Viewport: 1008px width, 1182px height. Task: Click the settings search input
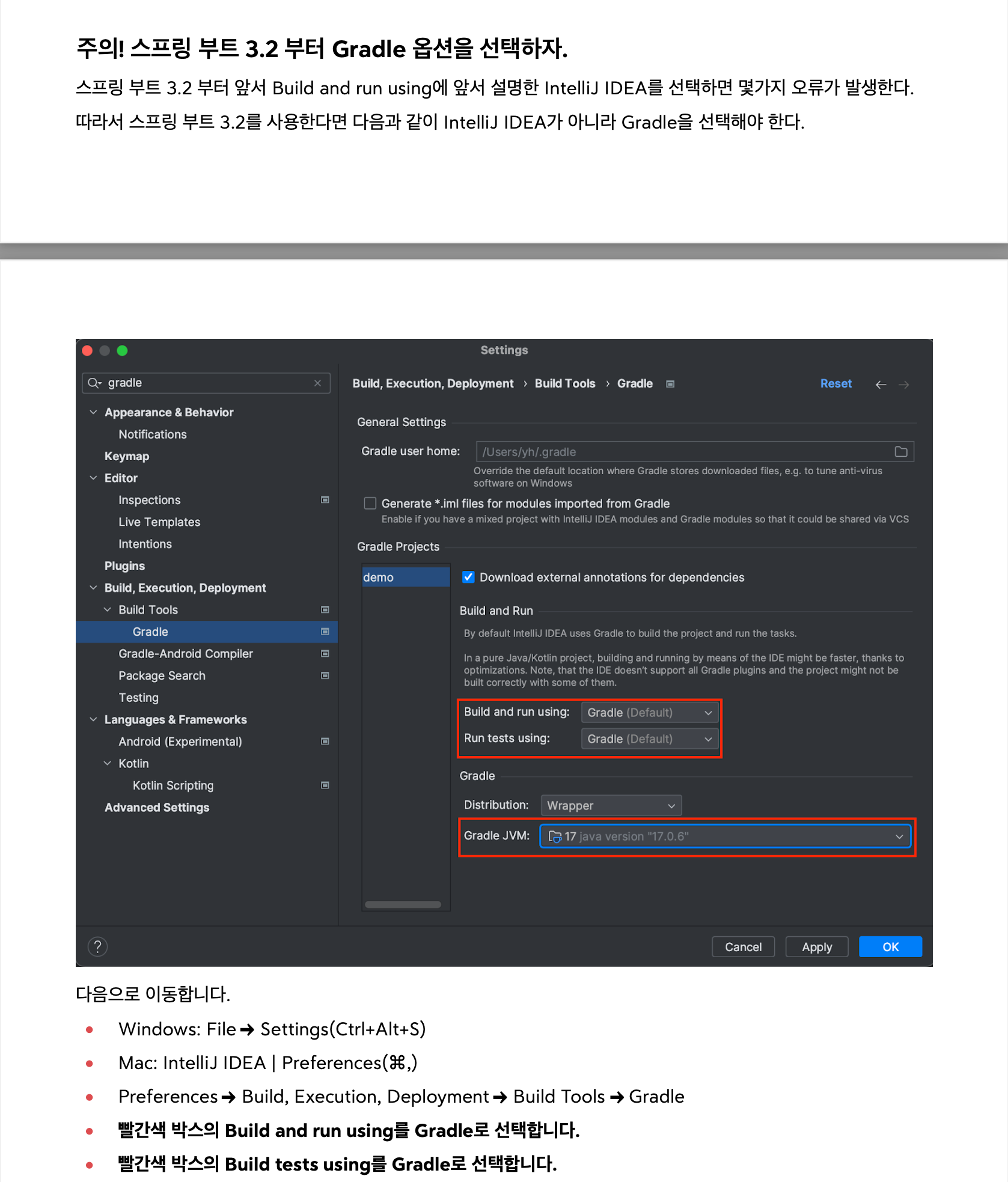point(206,383)
